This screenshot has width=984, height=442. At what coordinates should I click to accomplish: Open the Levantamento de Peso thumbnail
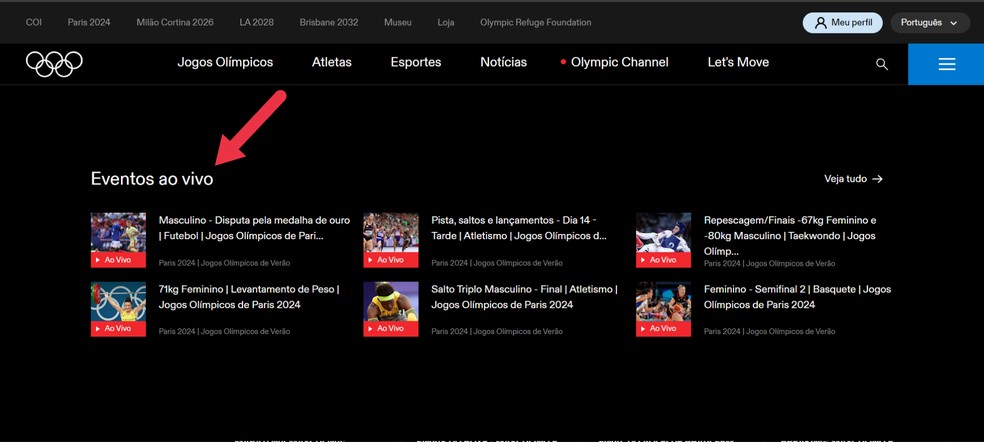(x=118, y=309)
